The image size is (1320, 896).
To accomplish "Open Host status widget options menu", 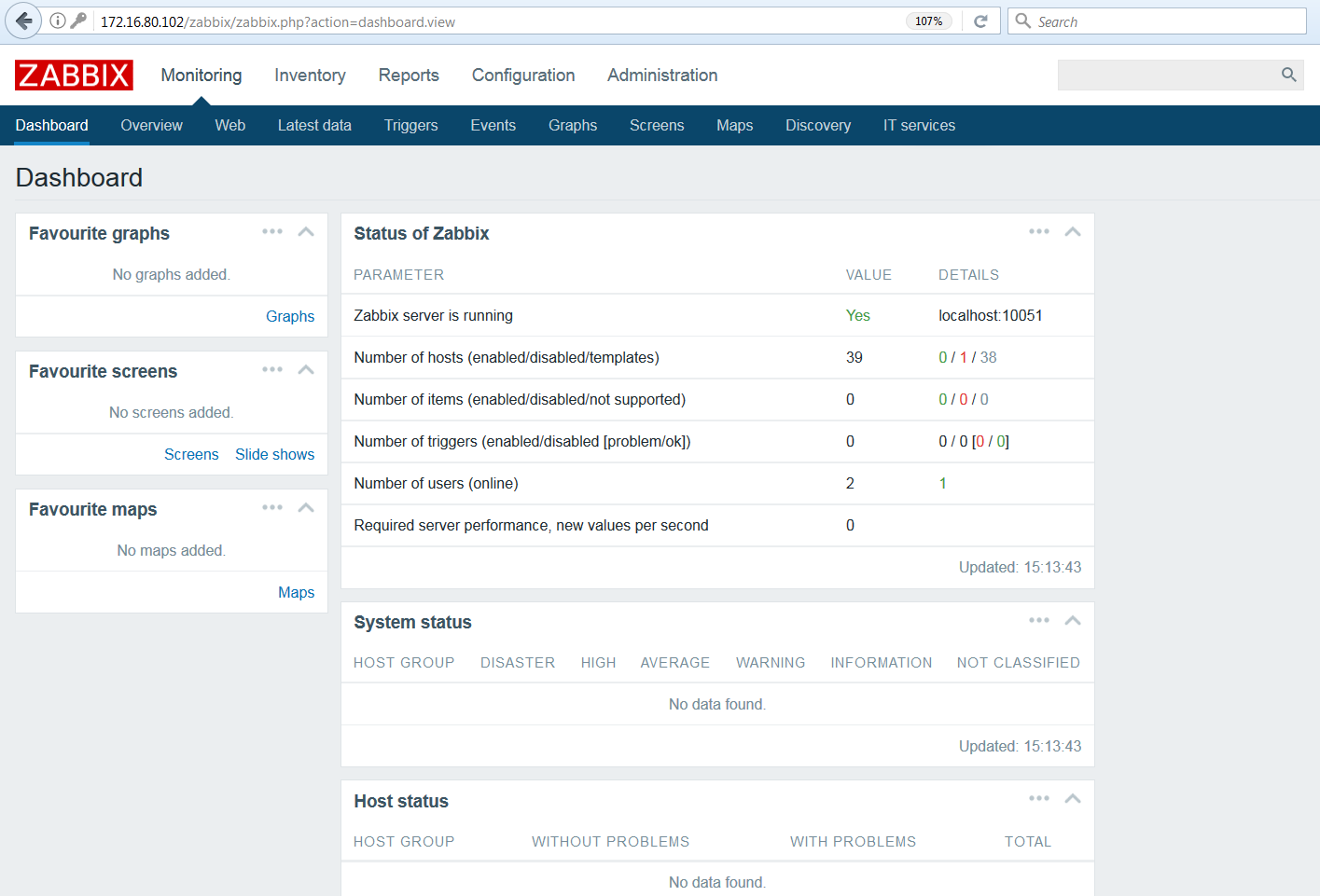I will coord(1039,798).
